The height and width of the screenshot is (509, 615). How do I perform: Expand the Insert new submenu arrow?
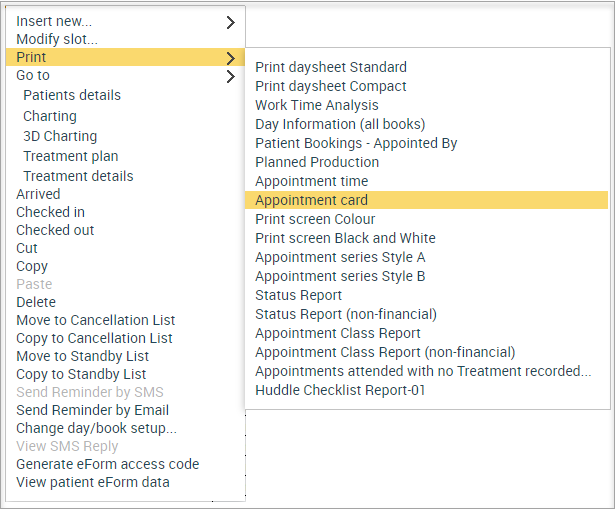(x=231, y=22)
